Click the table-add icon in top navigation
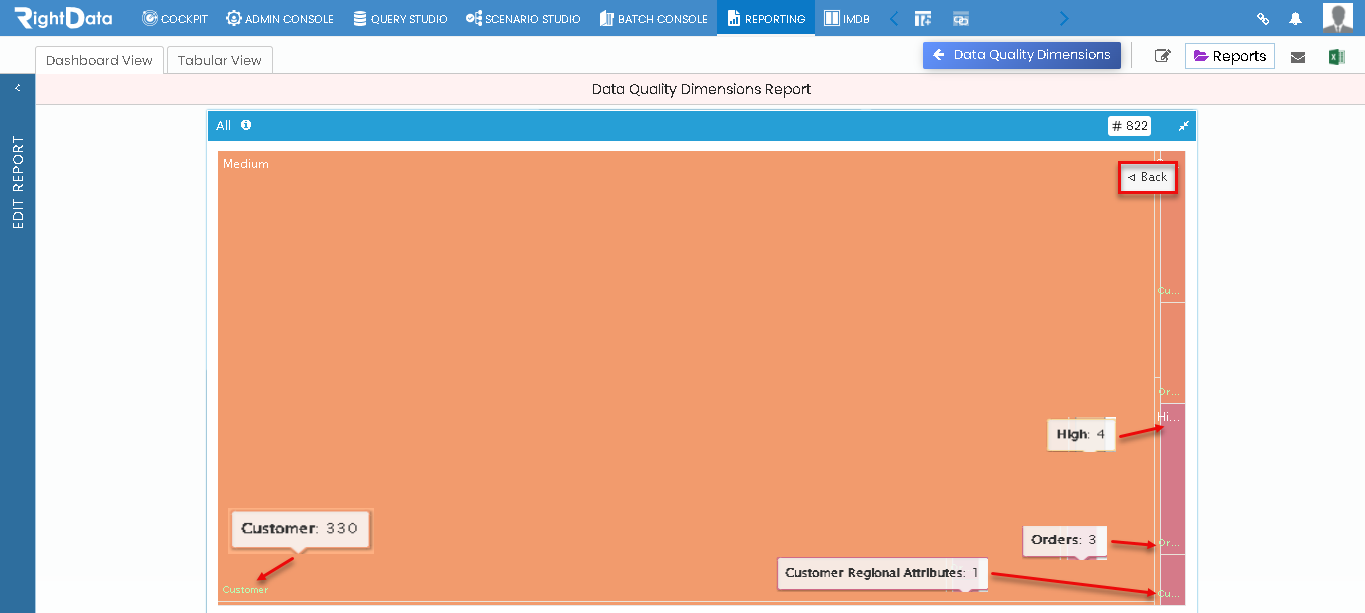Viewport: 1365px width, 613px height. pos(923,19)
